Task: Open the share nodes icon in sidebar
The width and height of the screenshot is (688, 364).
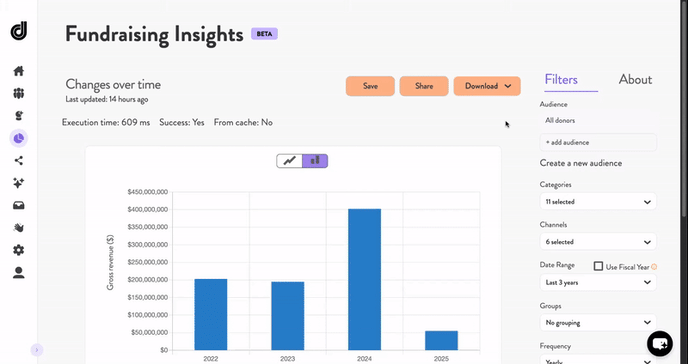Action: (18, 161)
